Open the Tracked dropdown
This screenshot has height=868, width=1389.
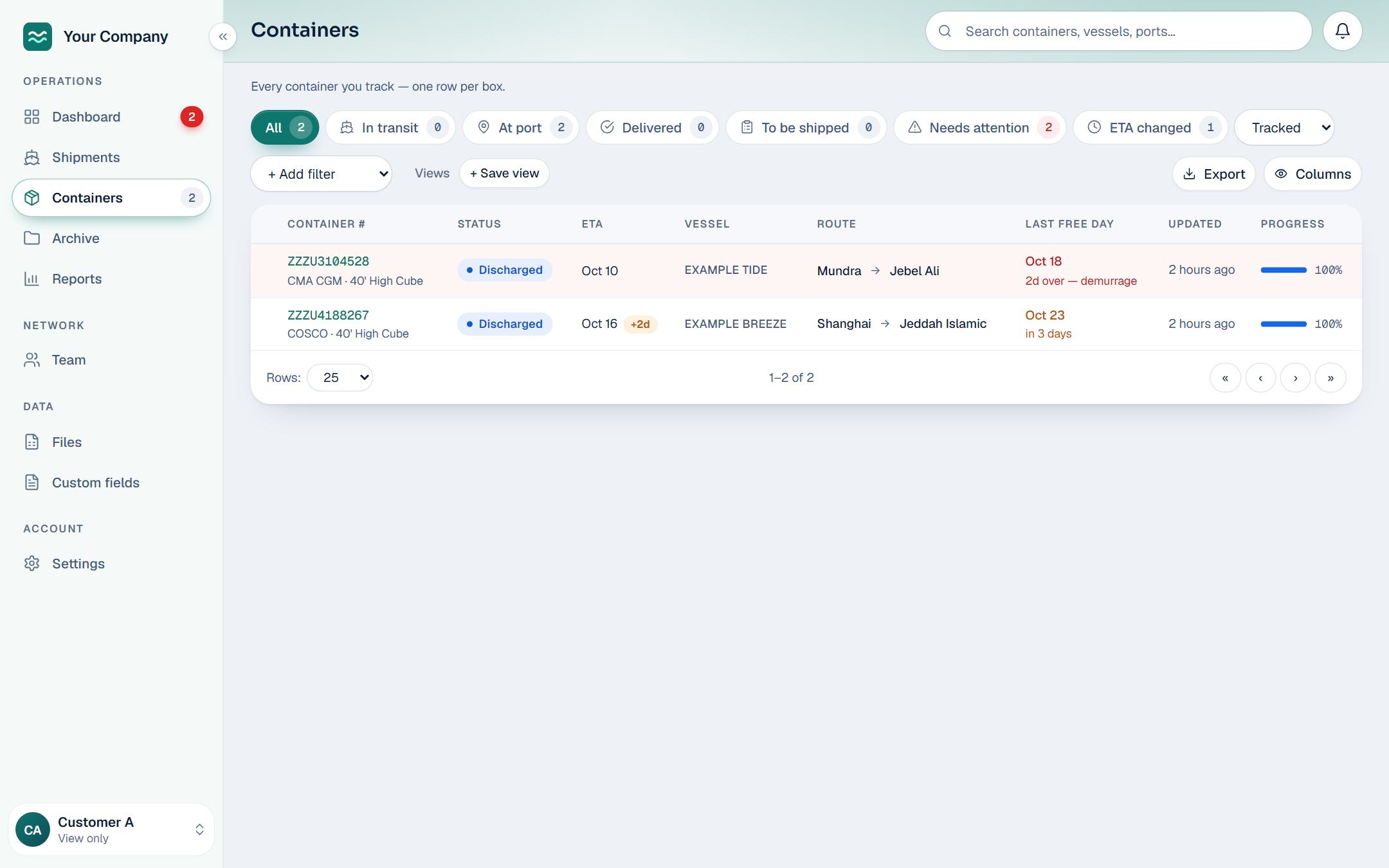pos(1284,127)
